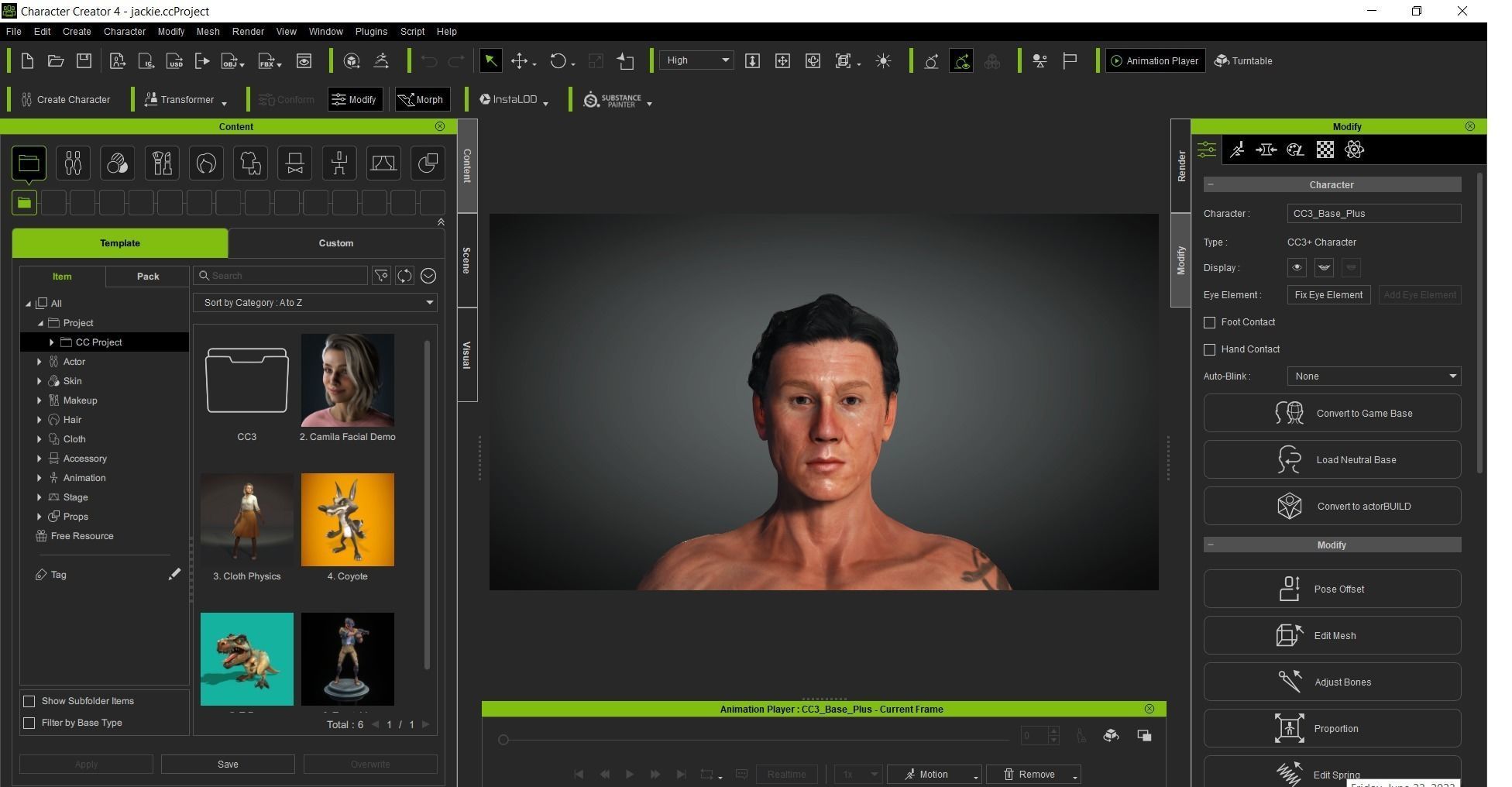Switch to the Custom tab

(x=336, y=243)
